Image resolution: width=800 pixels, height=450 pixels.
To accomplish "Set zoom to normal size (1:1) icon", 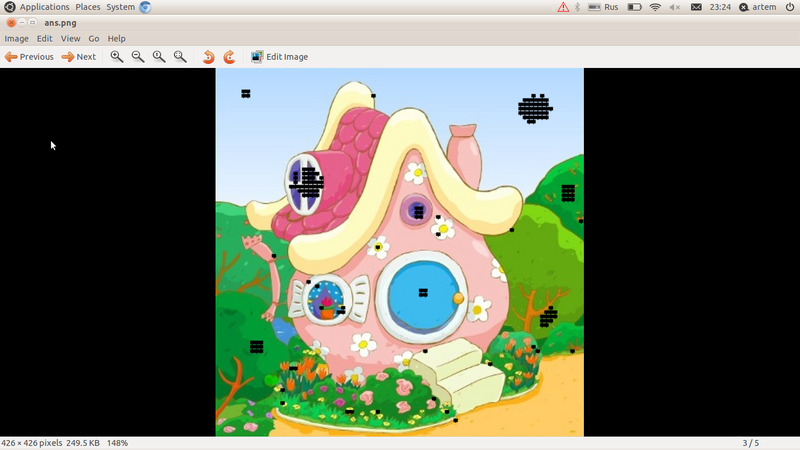I will point(159,57).
